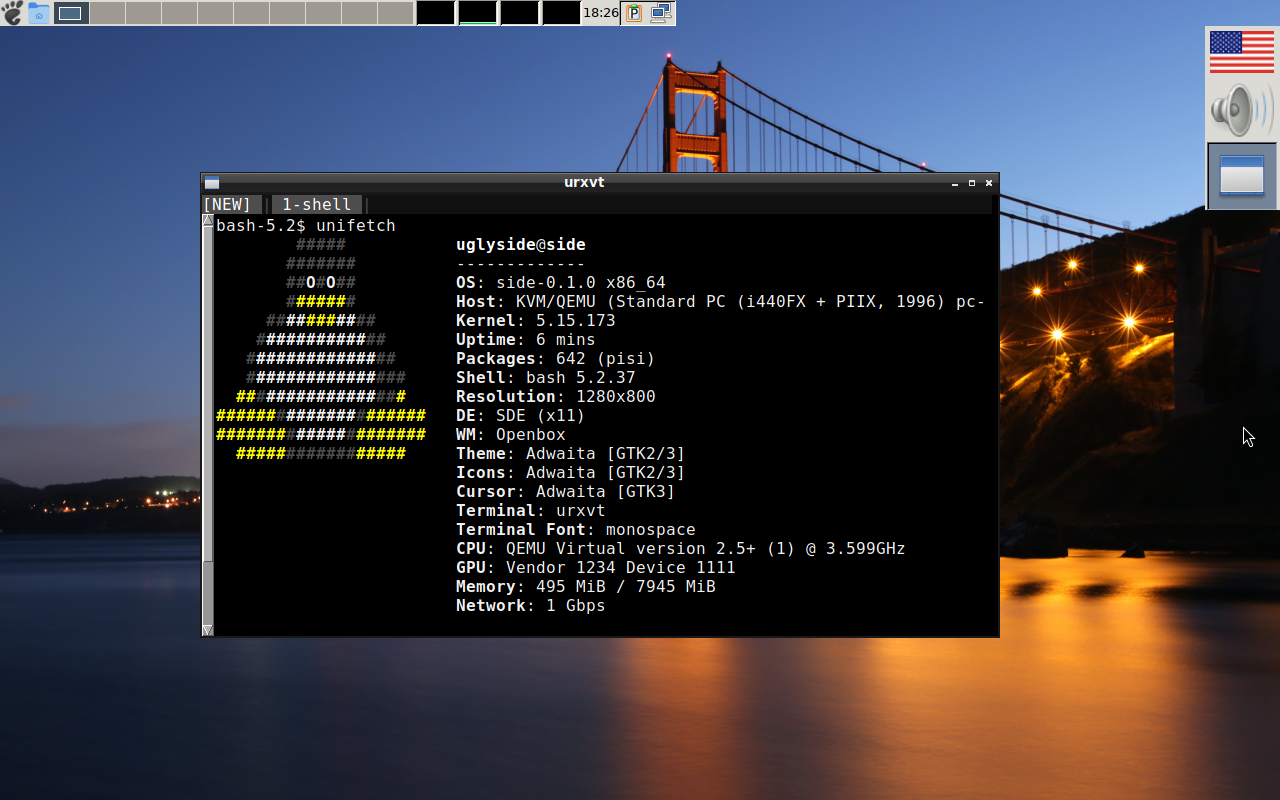Switch to the highlighted first workspace in pager
The width and height of the screenshot is (1280, 800).
(x=71, y=13)
